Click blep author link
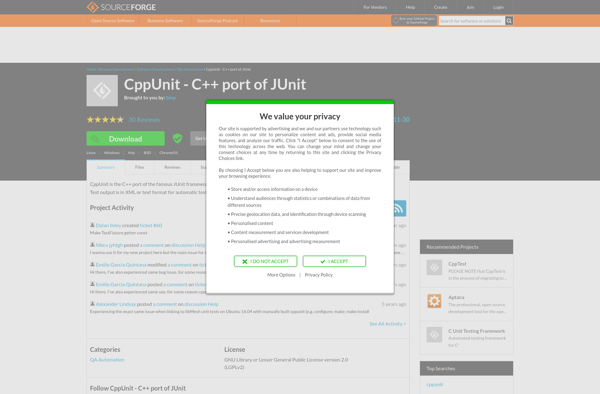 [171, 98]
